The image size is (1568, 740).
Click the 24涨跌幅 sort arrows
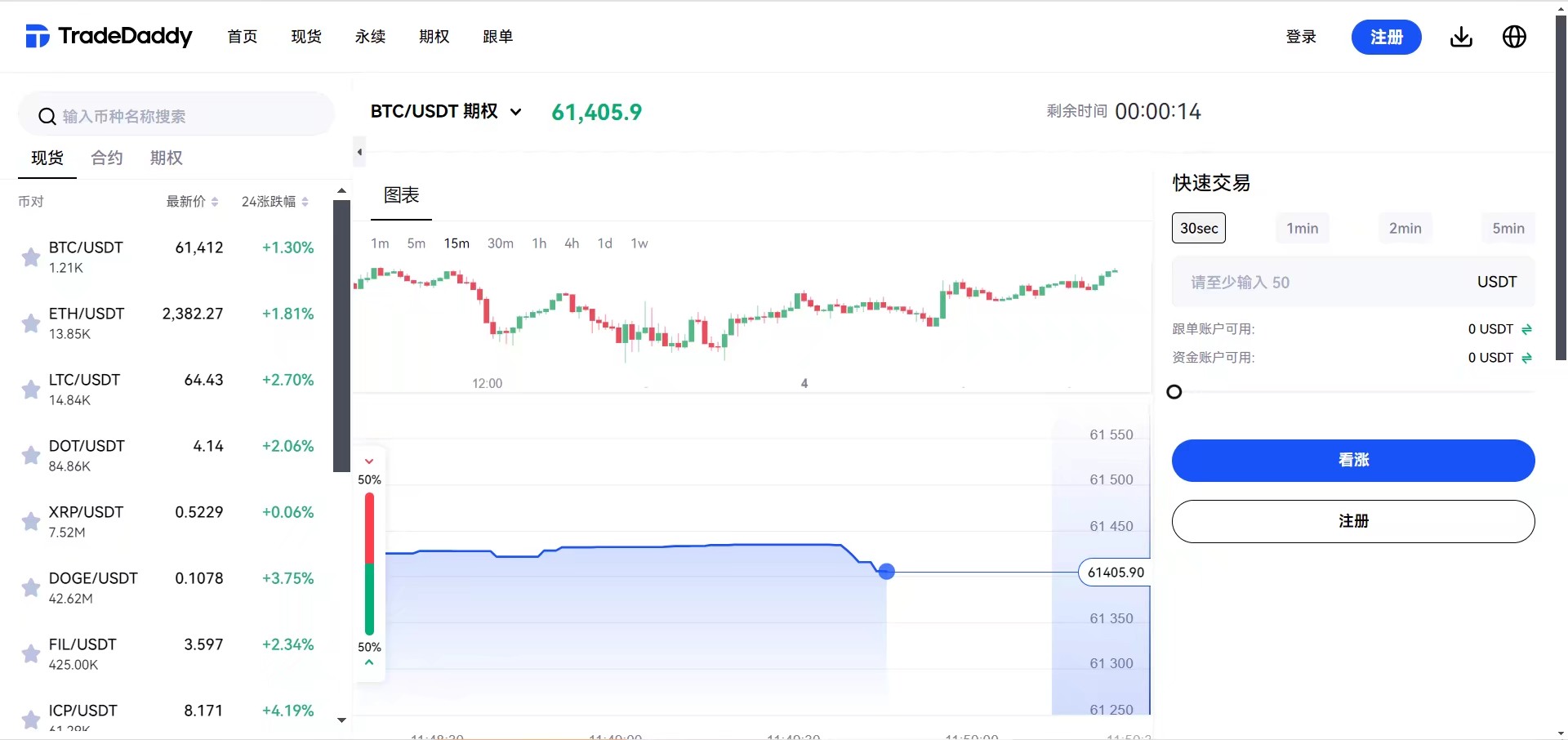pos(303,202)
